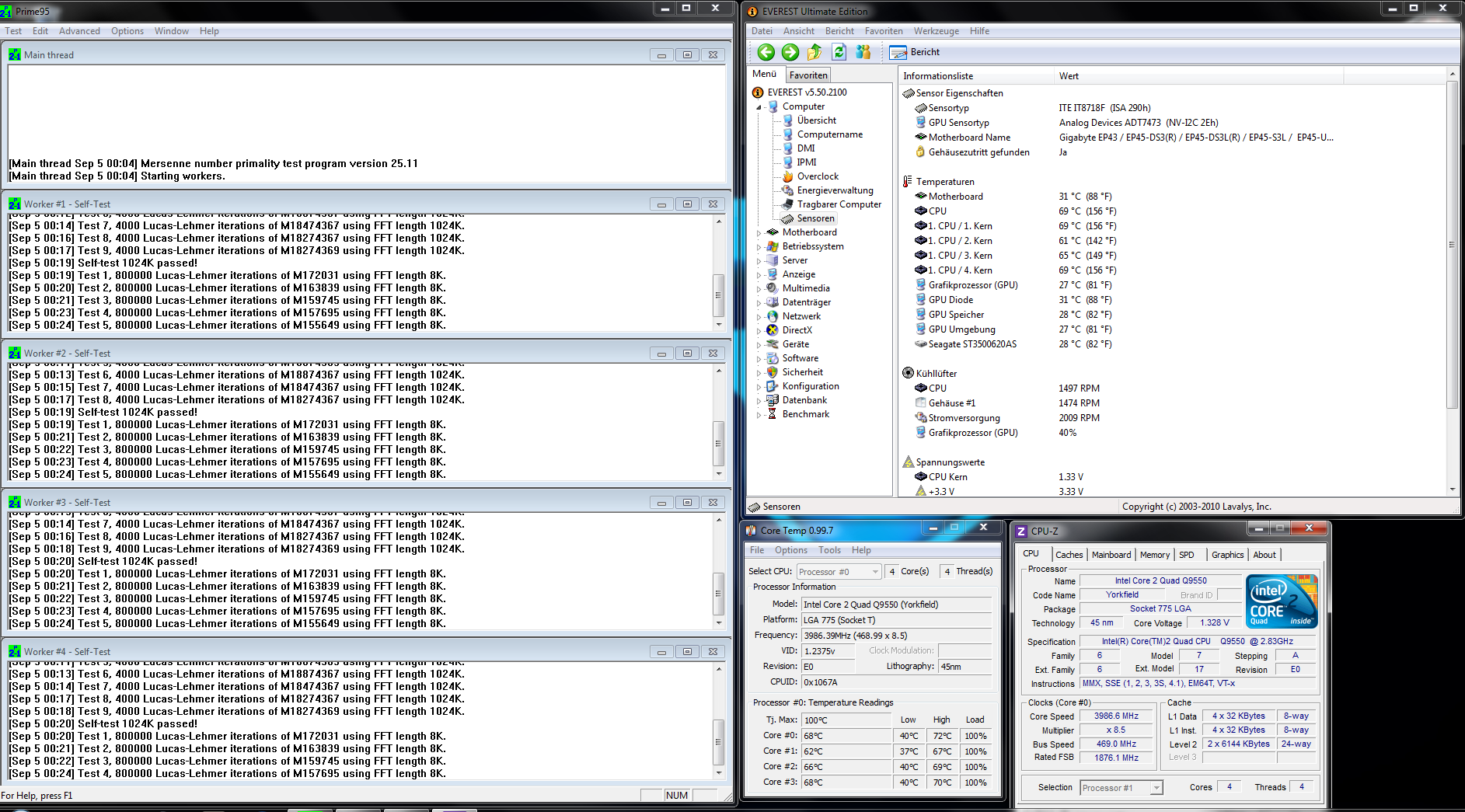Image resolution: width=1465 pixels, height=812 pixels.
Task: Open the Bericht report button in the EVEREST toolbar
Action: click(915, 52)
